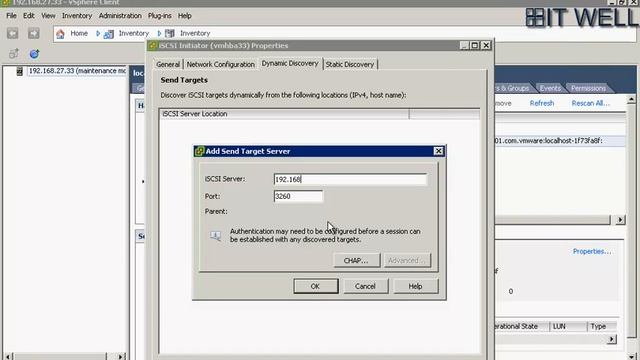Minimize the iSCSI Initiator Properties window
The height and width of the screenshot is (360, 640).
[x=464, y=45]
